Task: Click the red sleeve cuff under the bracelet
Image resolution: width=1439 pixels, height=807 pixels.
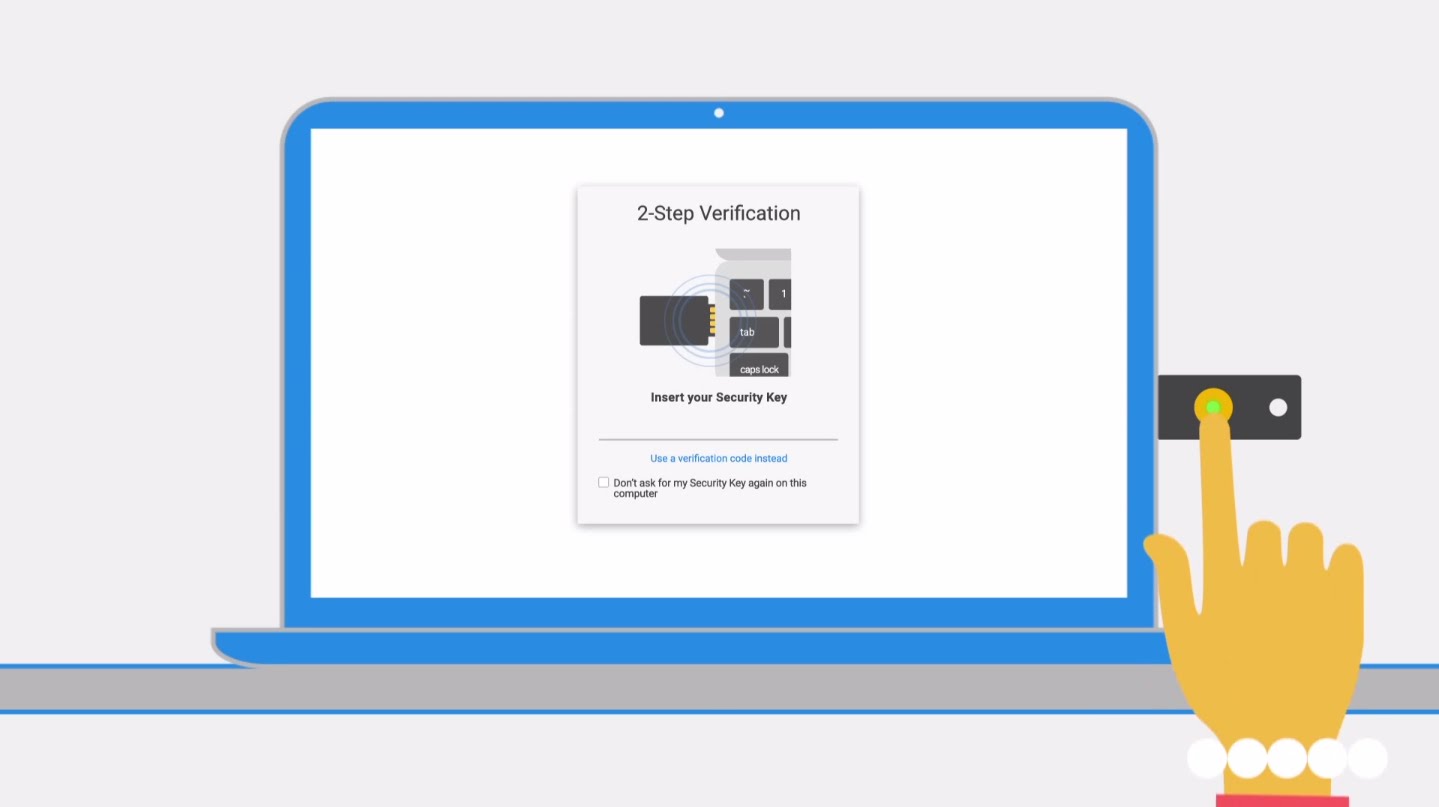Action: (x=1282, y=800)
